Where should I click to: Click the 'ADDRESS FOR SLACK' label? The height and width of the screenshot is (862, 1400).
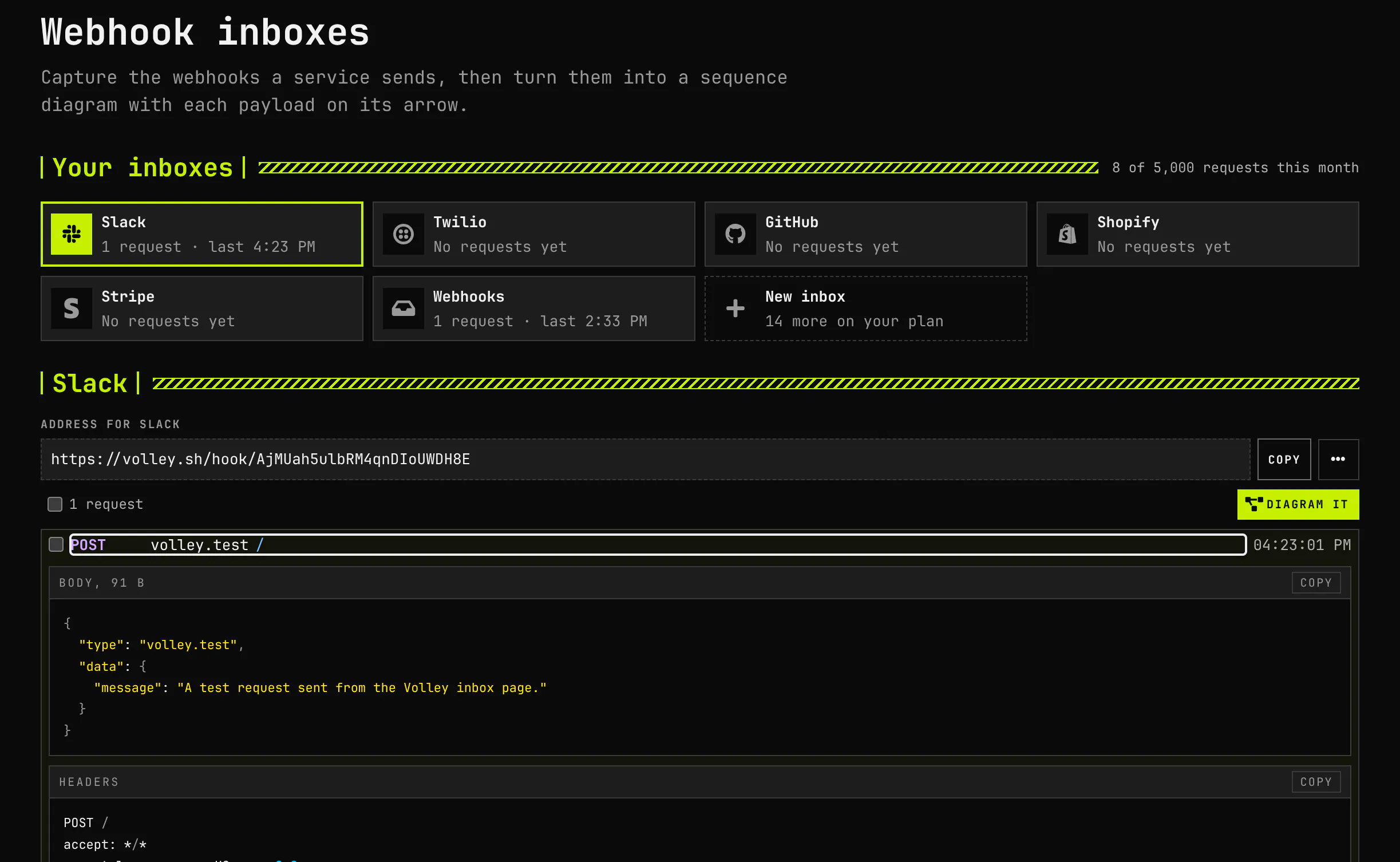pyautogui.click(x=110, y=424)
